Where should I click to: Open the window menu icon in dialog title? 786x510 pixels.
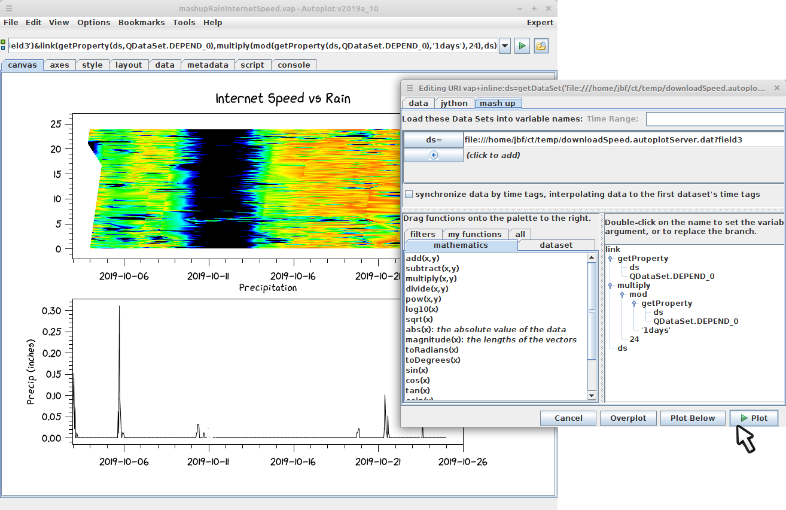tap(408, 89)
